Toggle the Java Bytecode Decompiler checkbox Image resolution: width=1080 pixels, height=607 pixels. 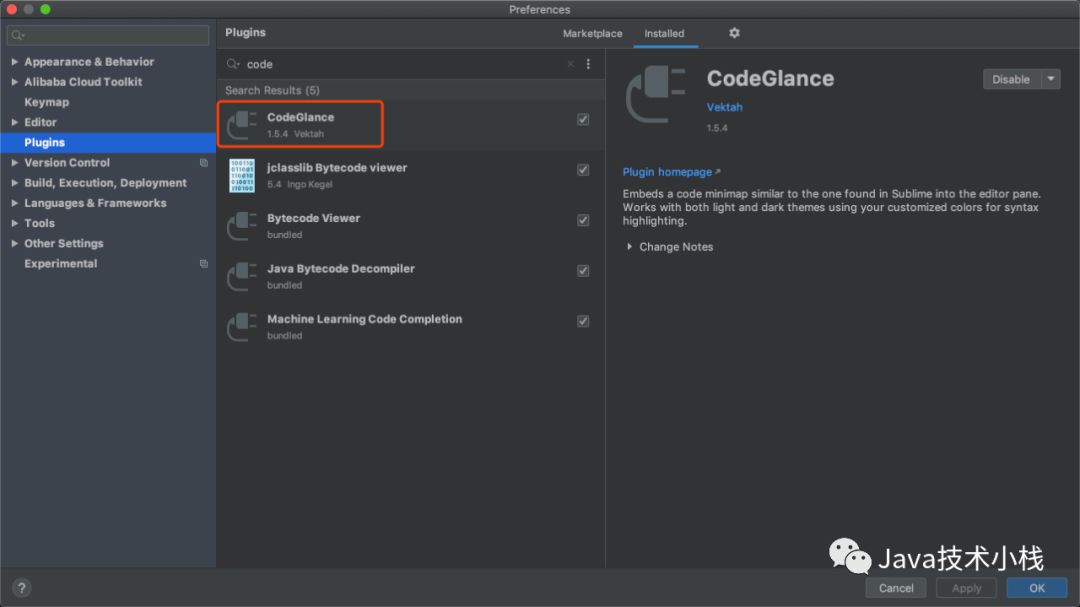pyautogui.click(x=583, y=271)
